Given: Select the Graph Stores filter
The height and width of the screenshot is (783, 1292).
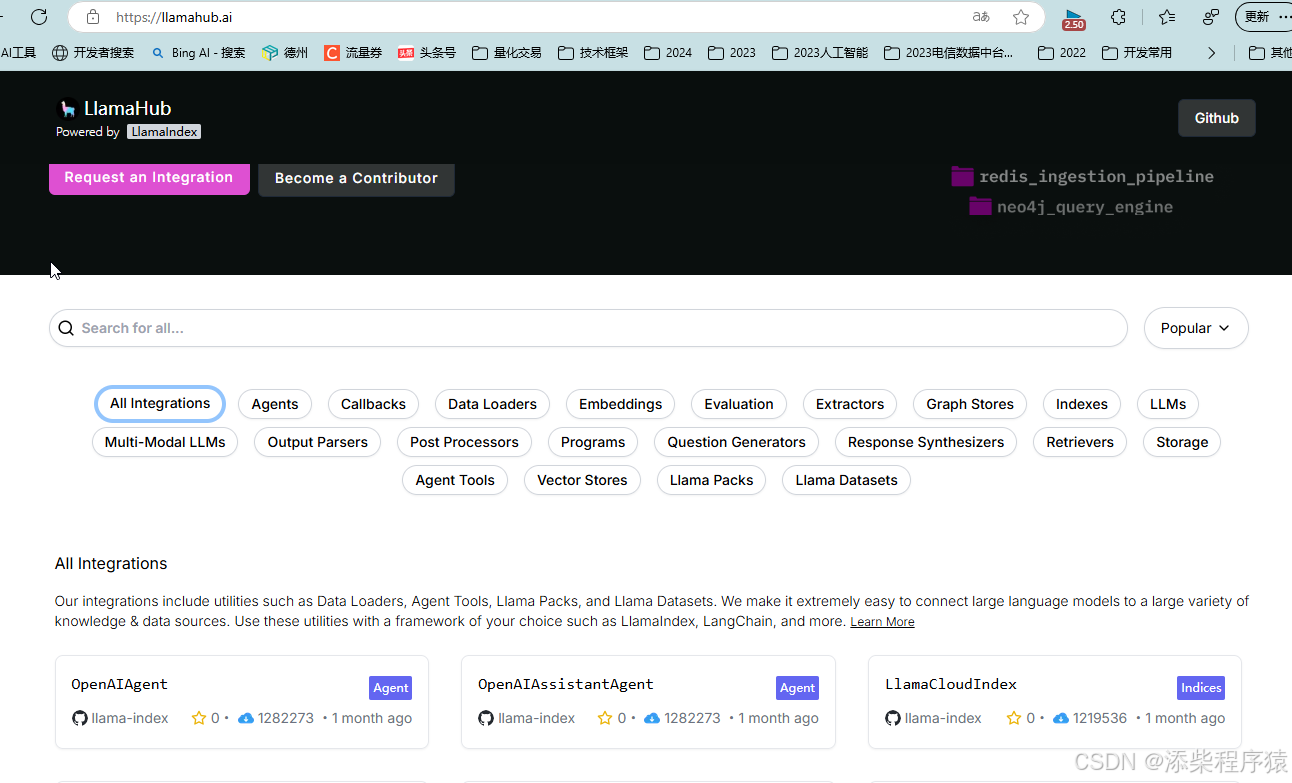Looking at the screenshot, I should click(970, 404).
